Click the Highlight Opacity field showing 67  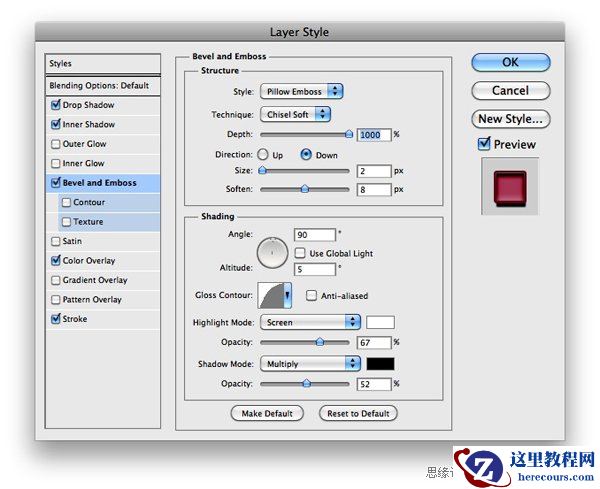click(x=374, y=342)
